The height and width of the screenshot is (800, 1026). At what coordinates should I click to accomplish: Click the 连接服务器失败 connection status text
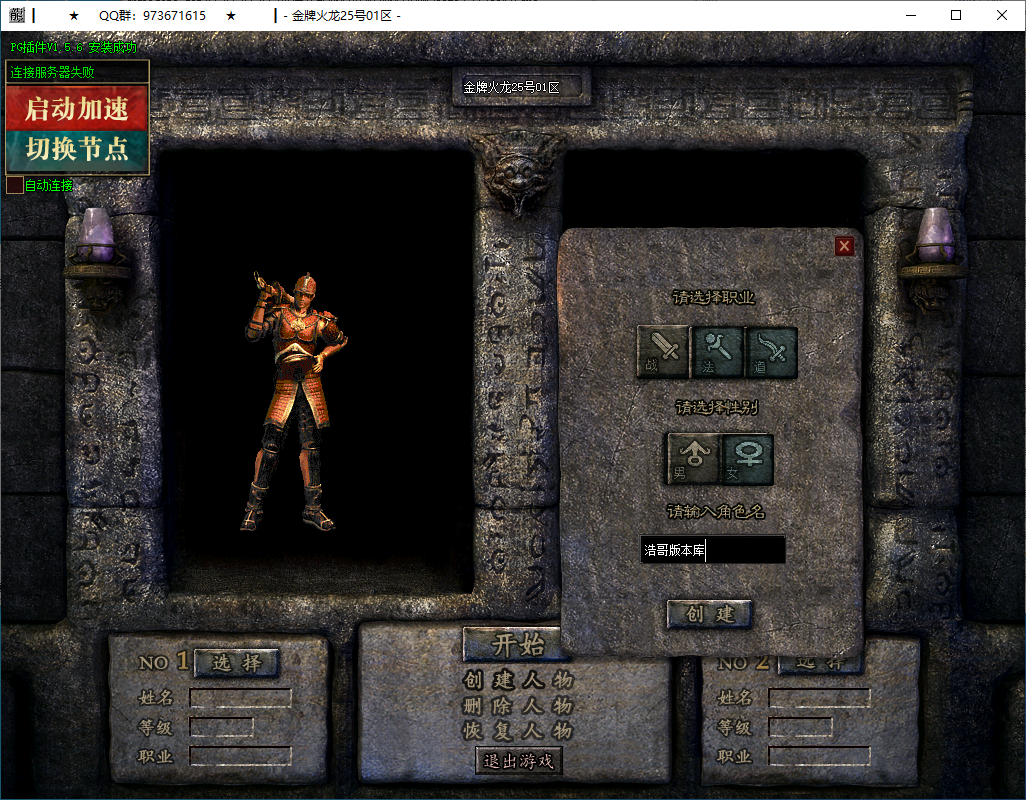[x=52, y=72]
